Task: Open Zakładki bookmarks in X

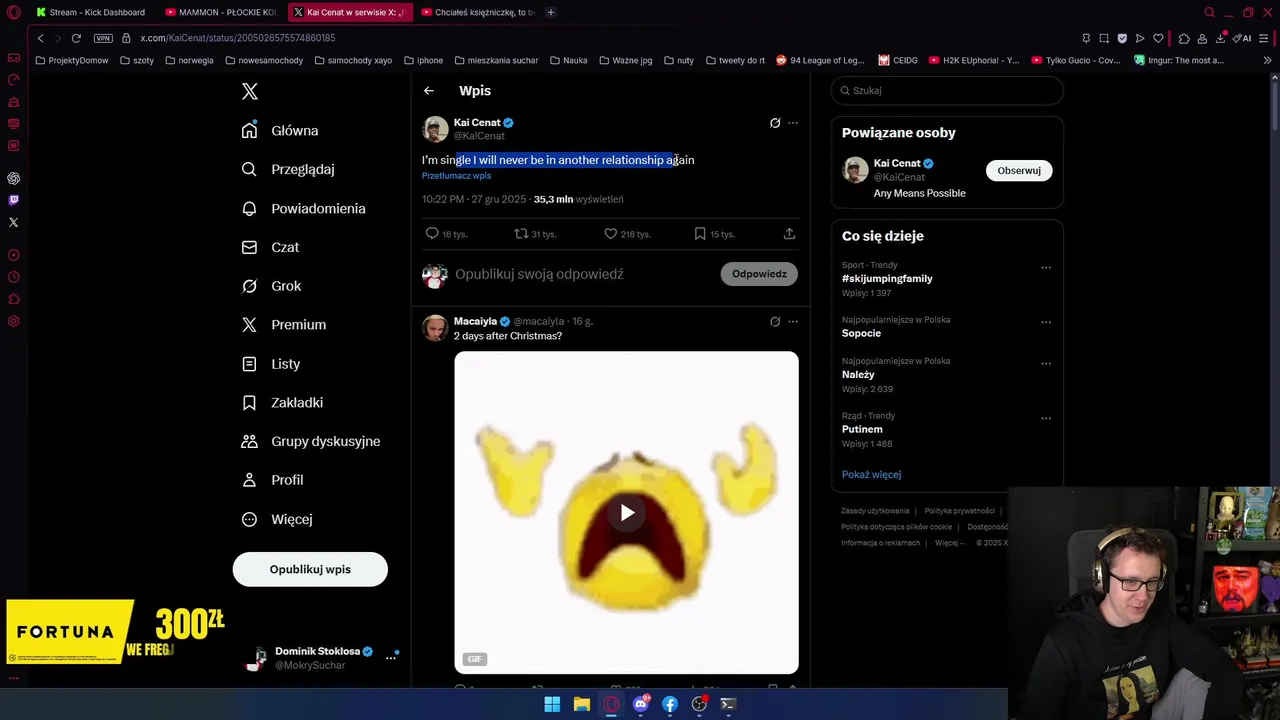Action: (x=283, y=402)
